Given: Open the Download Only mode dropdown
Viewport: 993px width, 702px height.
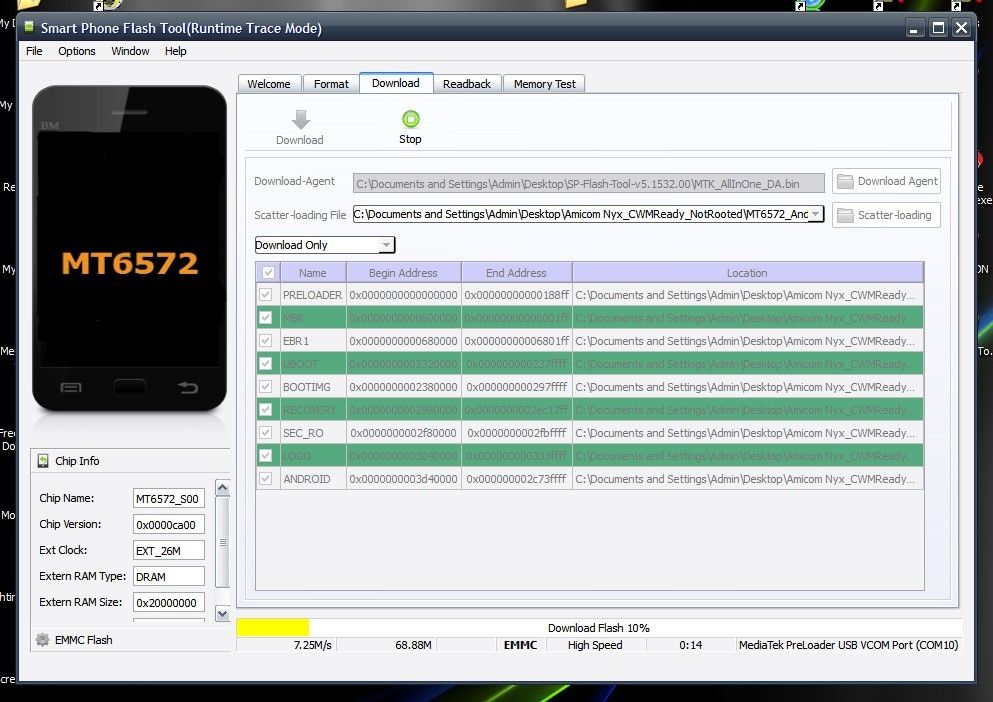Looking at the screenshot, I should pos(386,245).
